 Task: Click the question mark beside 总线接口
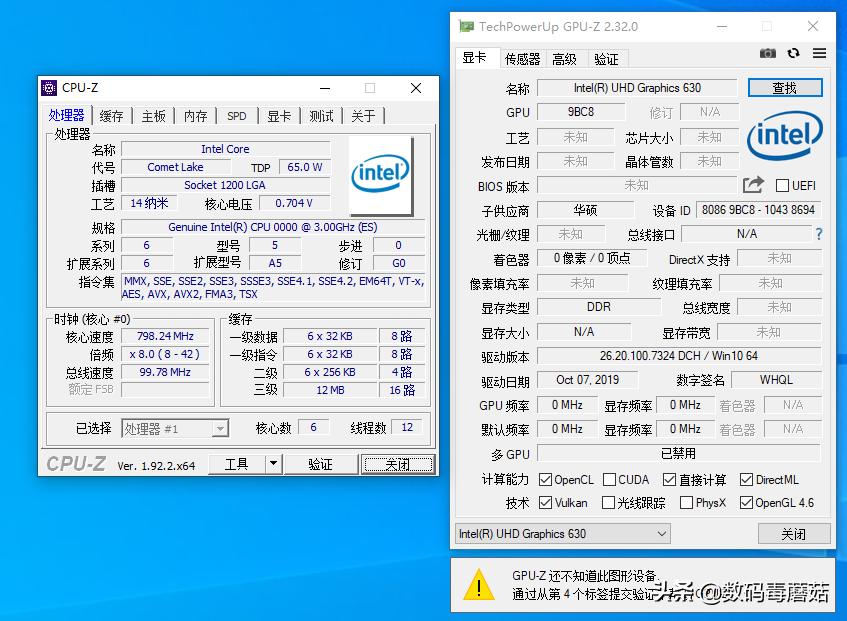click(821, 234)
